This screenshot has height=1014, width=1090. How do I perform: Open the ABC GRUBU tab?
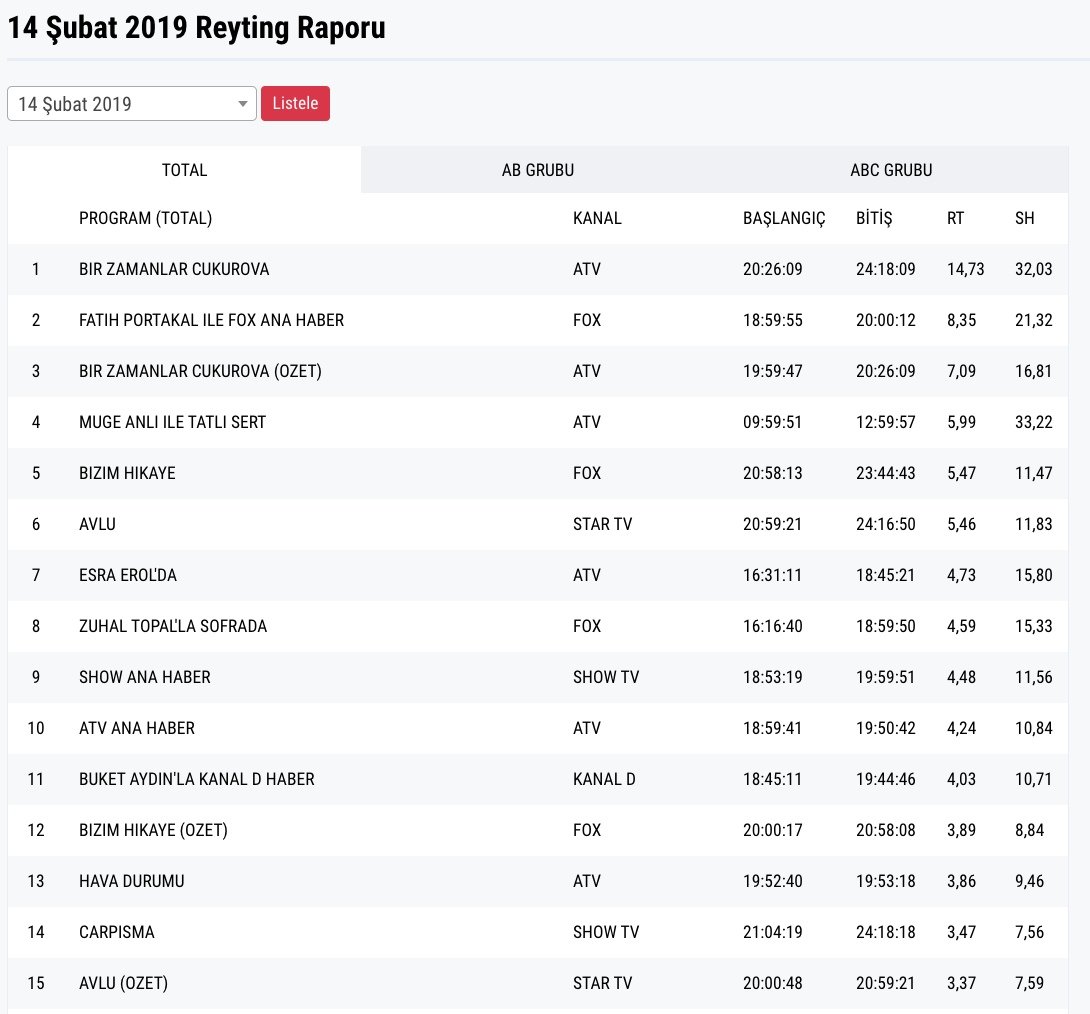coord(891,170)
